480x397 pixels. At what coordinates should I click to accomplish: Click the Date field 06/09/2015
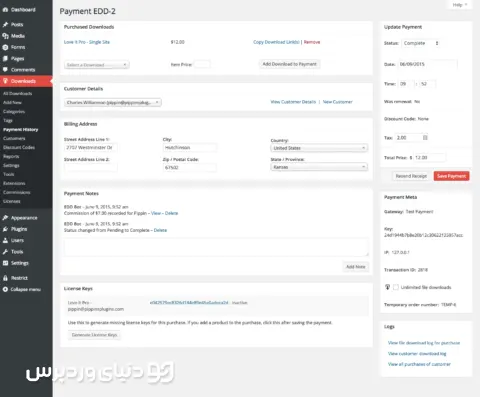pyautogui.click(x=427, y=64)
